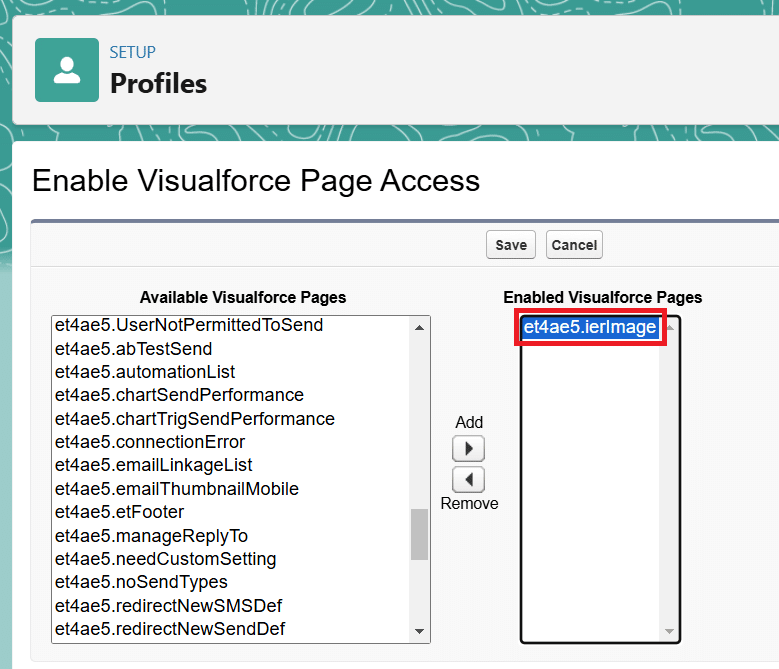
Task: Click the Profiles setup person icon
Action: (67, 70)
